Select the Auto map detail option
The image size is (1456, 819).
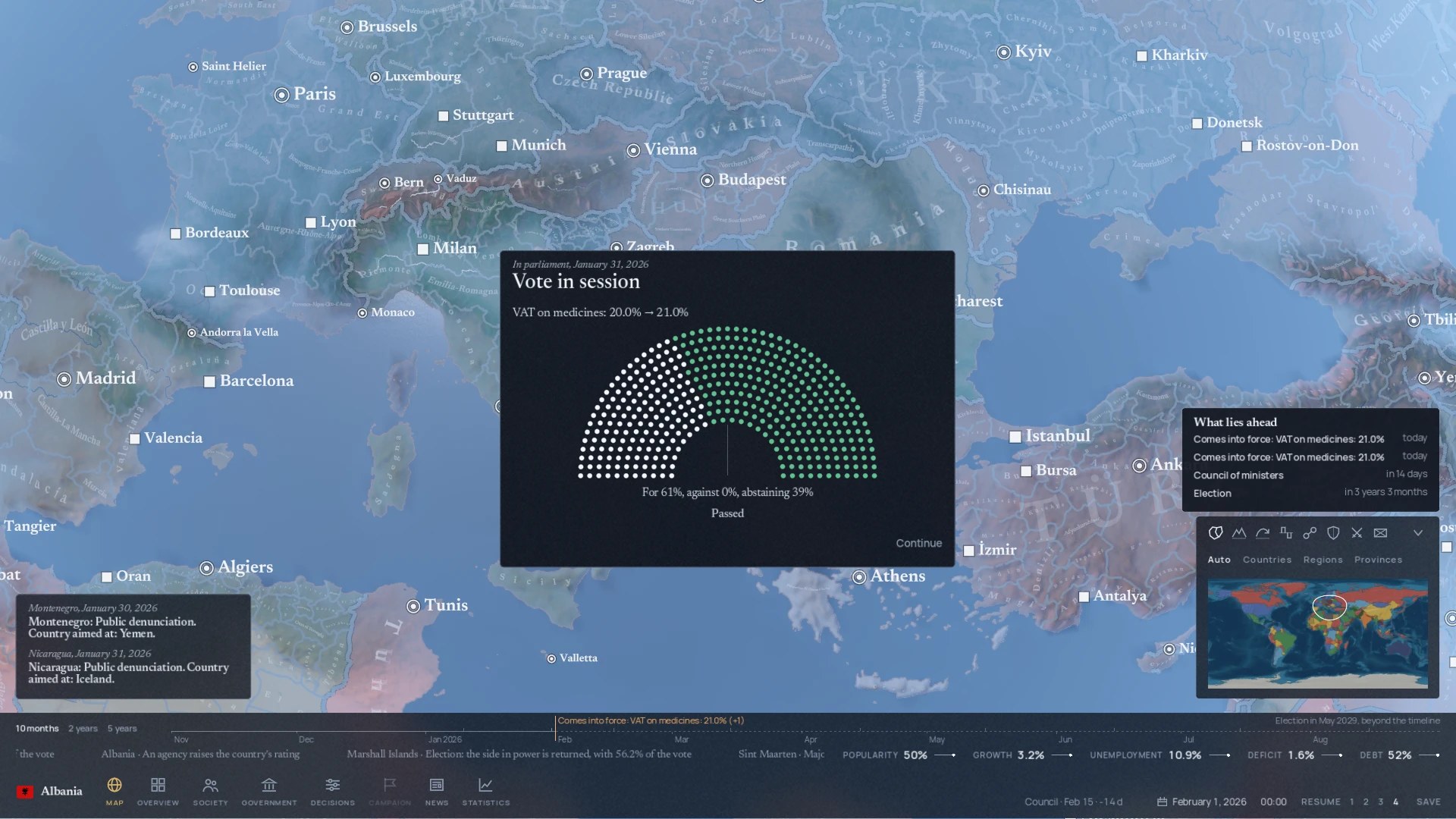[1219, 560]
